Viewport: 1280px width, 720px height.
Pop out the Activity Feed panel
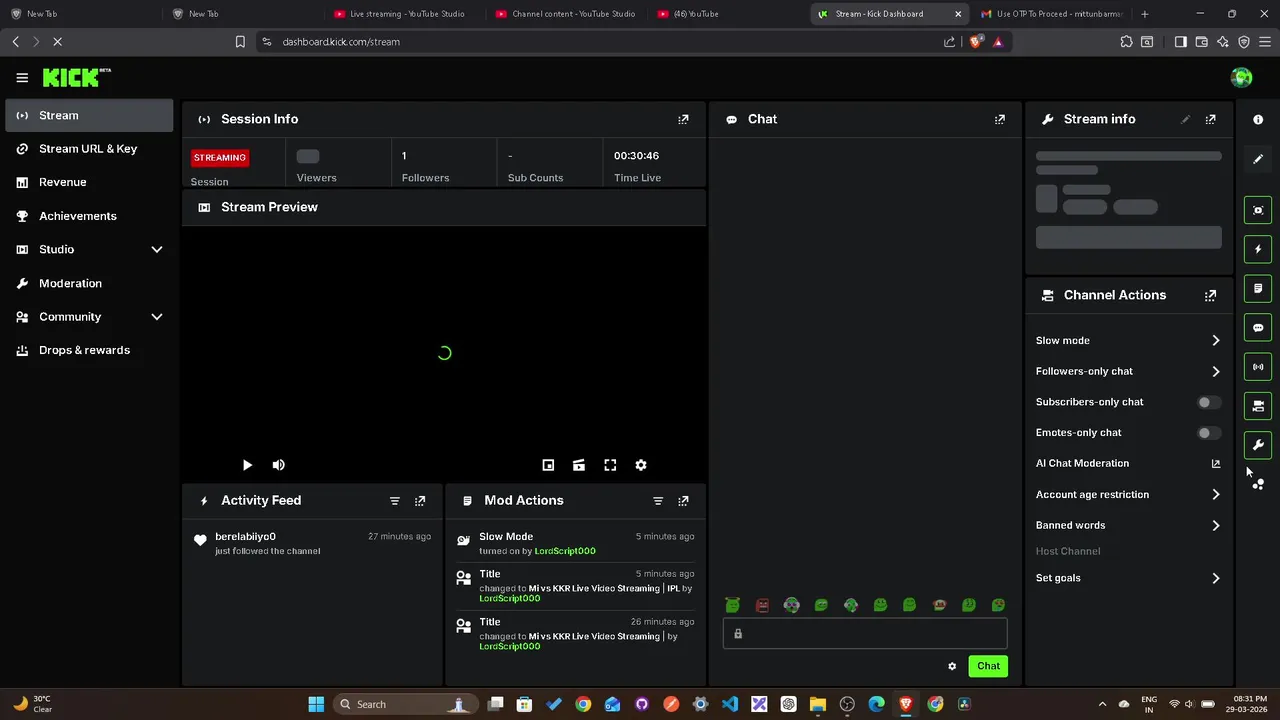(x=420, y=501)
